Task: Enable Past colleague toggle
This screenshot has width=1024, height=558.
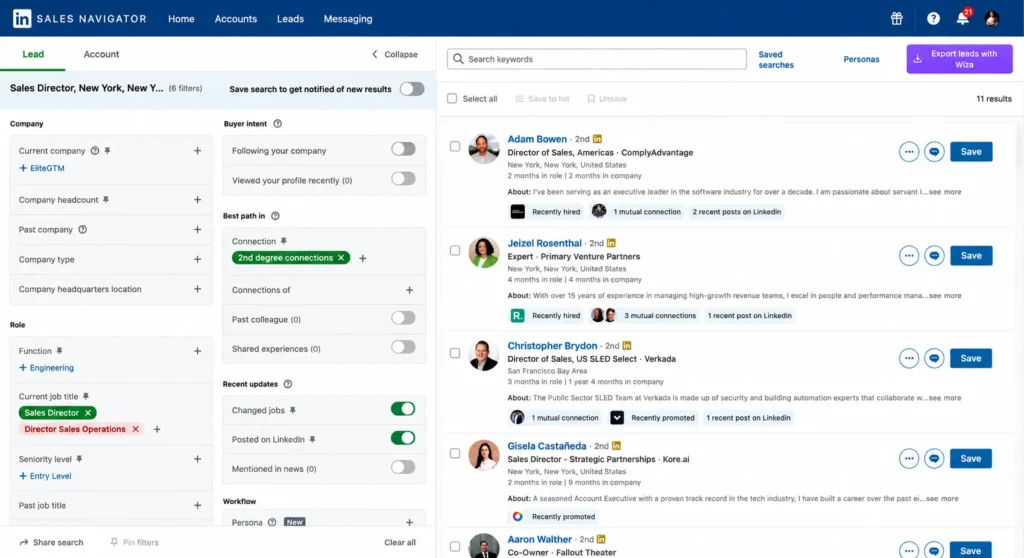Action: pos(403,318)
